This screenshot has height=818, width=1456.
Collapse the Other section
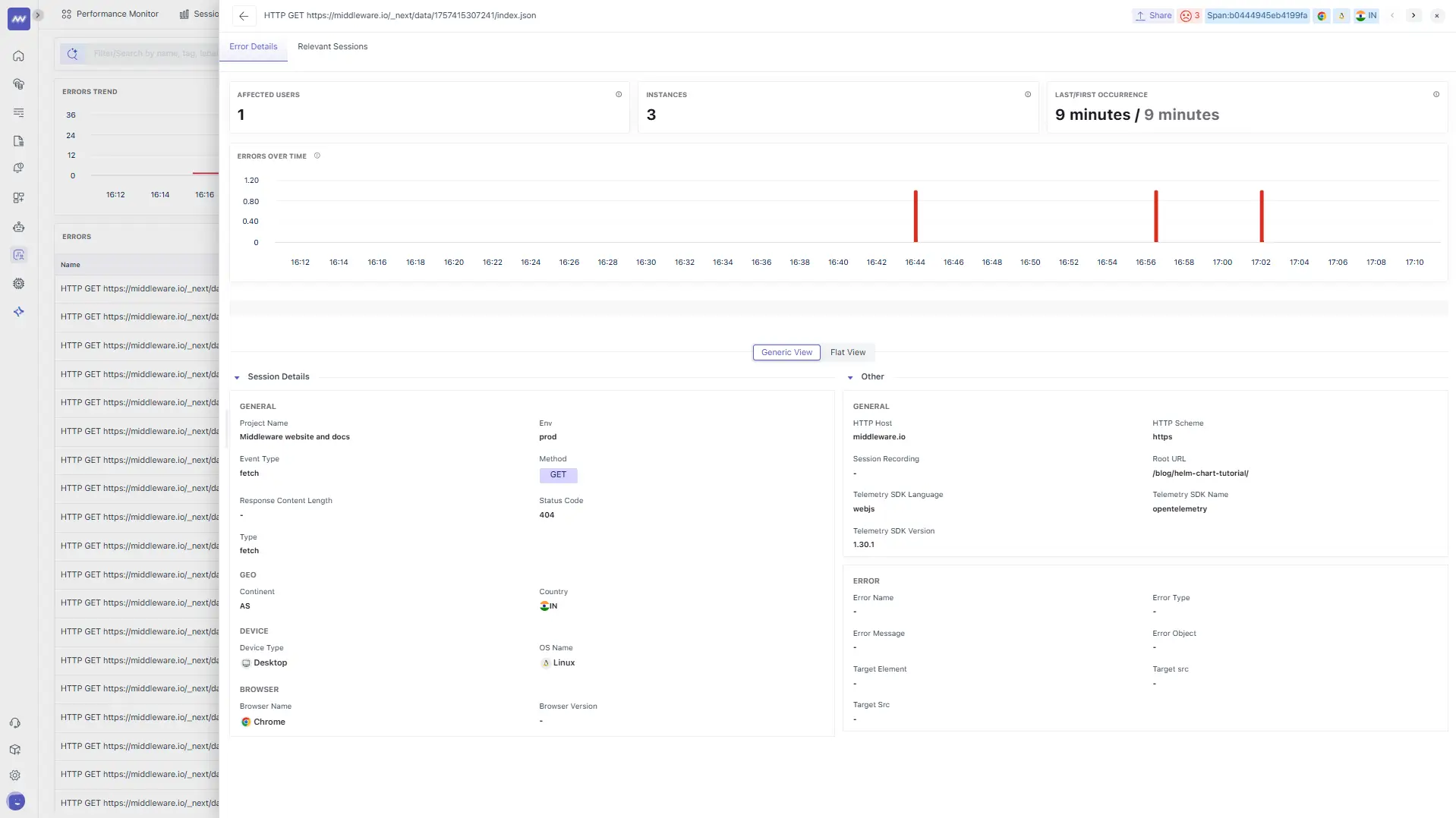pyautogui.click(x=849, y=377)
